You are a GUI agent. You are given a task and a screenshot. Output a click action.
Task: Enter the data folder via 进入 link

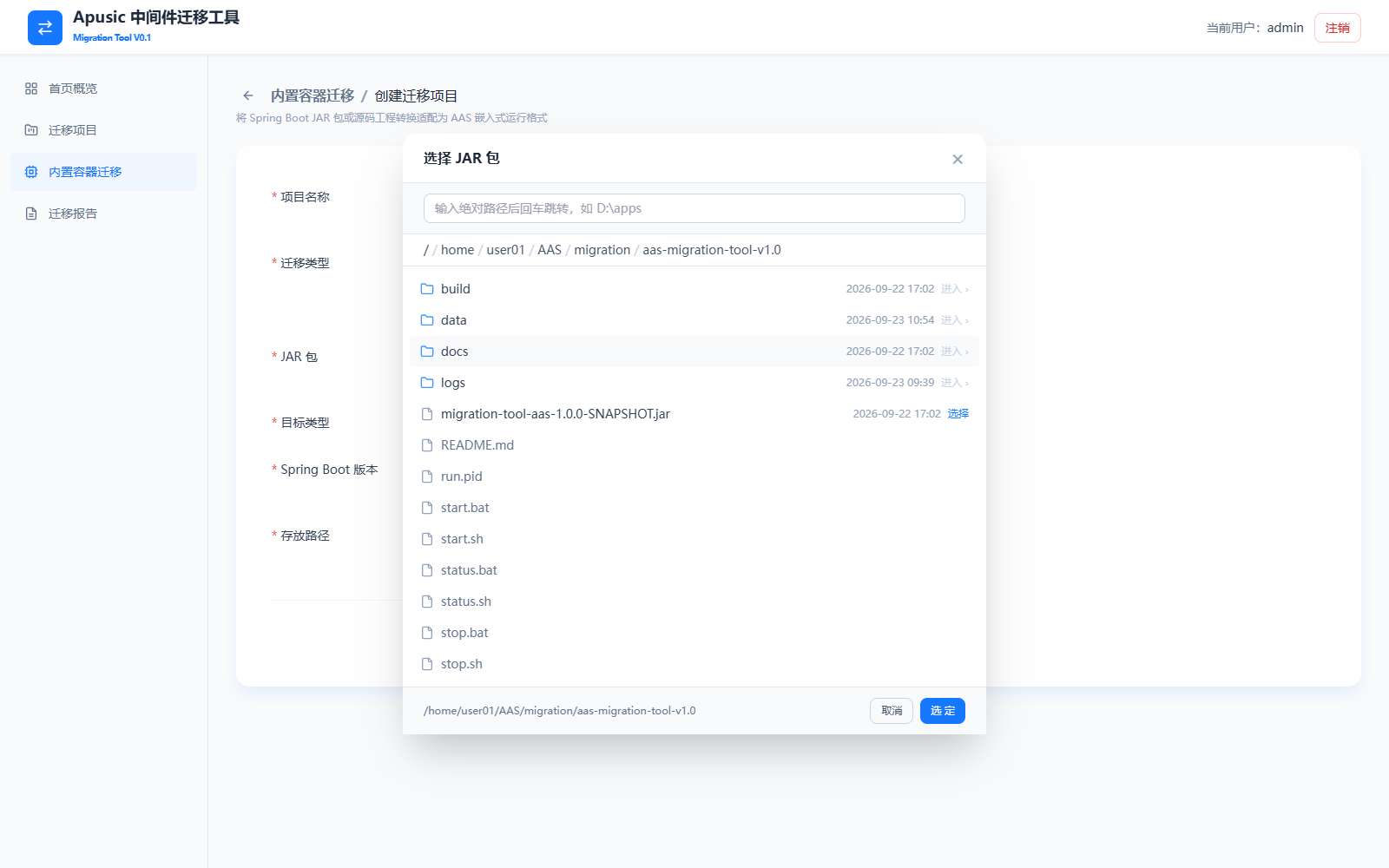point(955,320)
